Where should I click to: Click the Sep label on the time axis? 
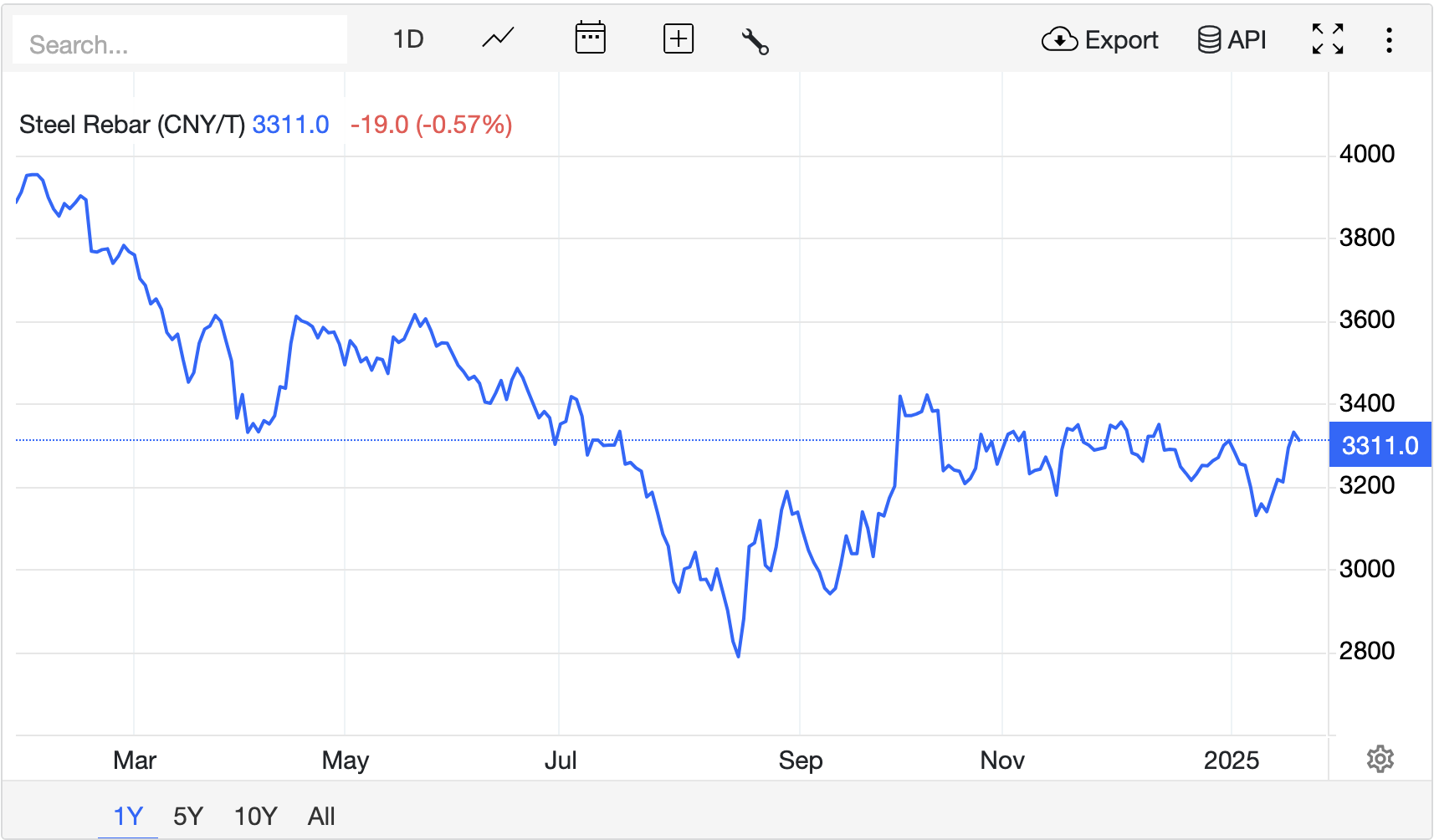tap(801, 760)
